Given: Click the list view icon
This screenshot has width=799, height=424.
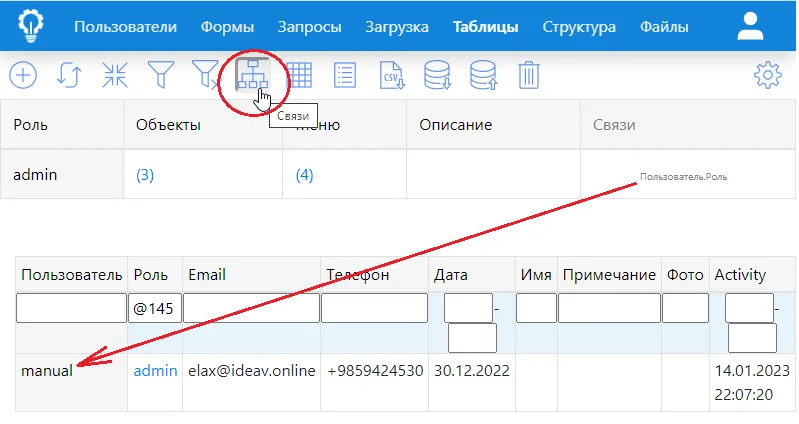Looking at the screenshot, I should (345, 75).
